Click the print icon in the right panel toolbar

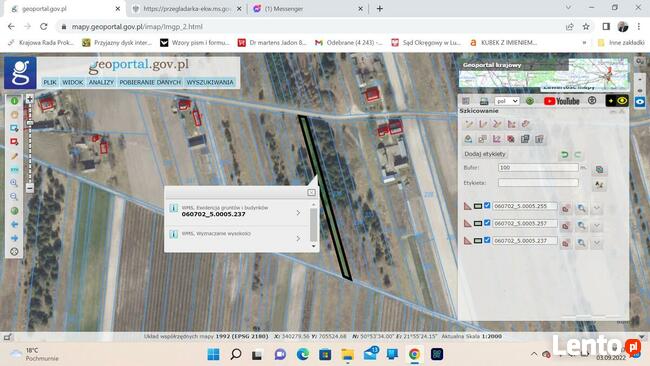coord(484,101)
